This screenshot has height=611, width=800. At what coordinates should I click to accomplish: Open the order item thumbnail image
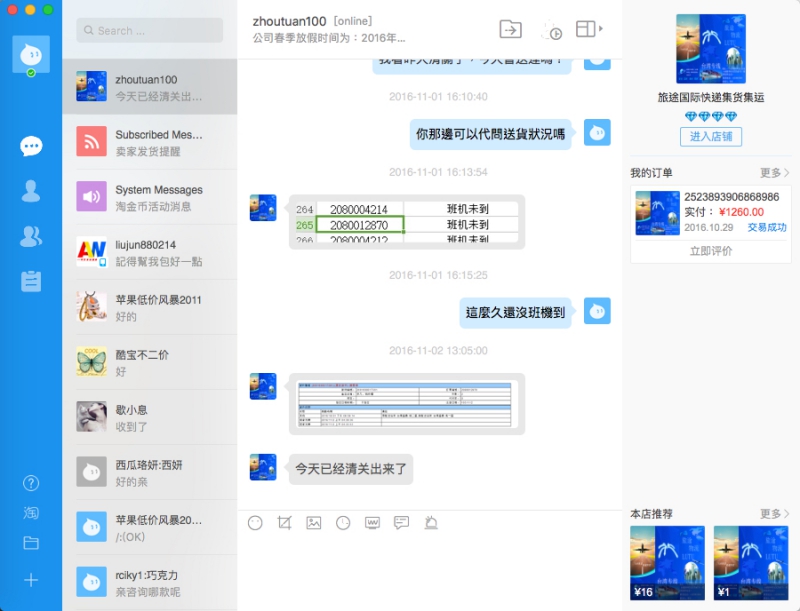(657, 213)
